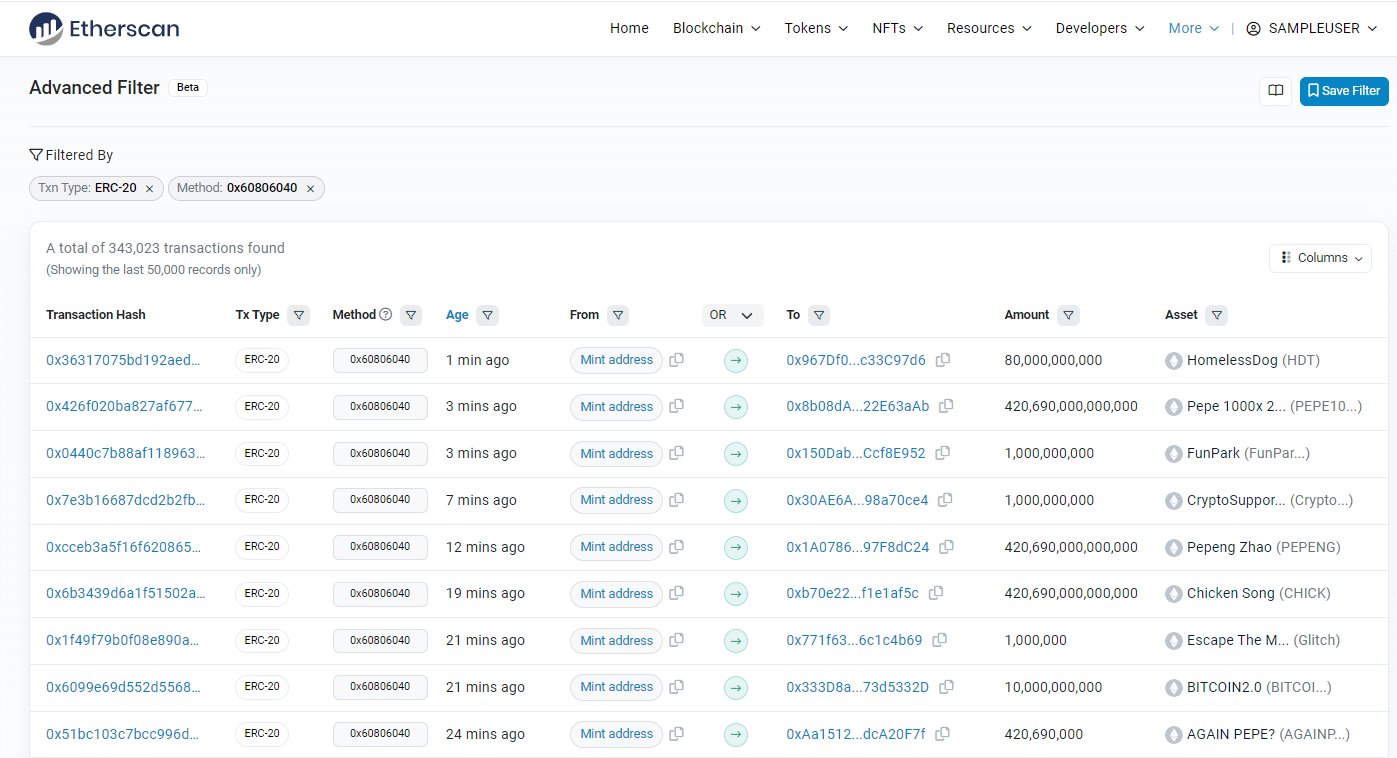
Task: Click the Beta badge next to Advanced Filter
Action: (x=187, y=87)
